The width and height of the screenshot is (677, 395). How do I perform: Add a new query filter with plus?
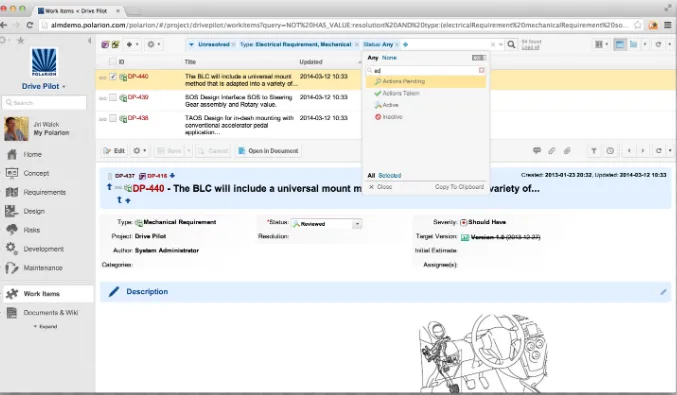[405, 44]
